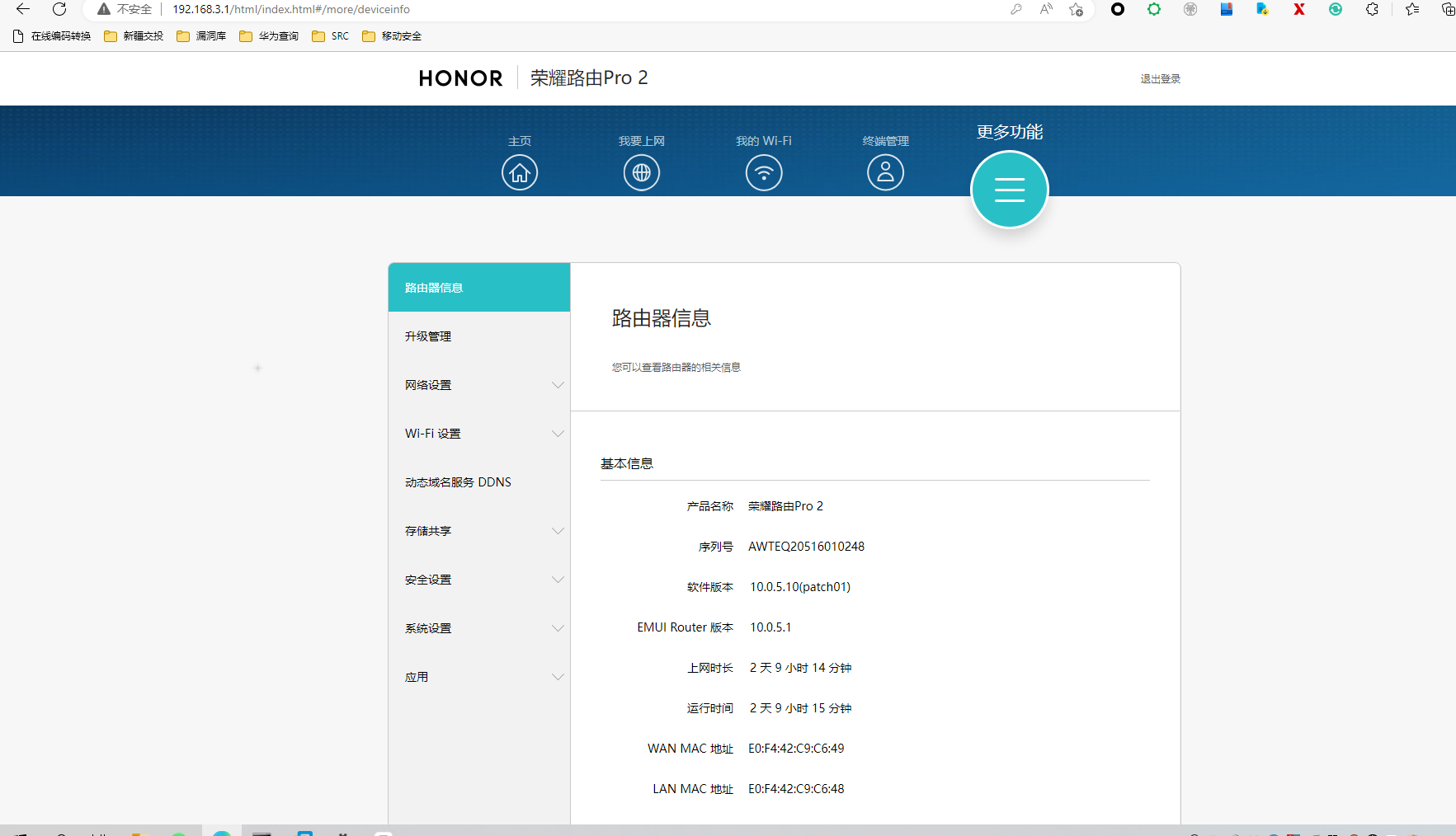
Task: Click browser back arrow
Action: pyautogui.click(x=23, y=9)
